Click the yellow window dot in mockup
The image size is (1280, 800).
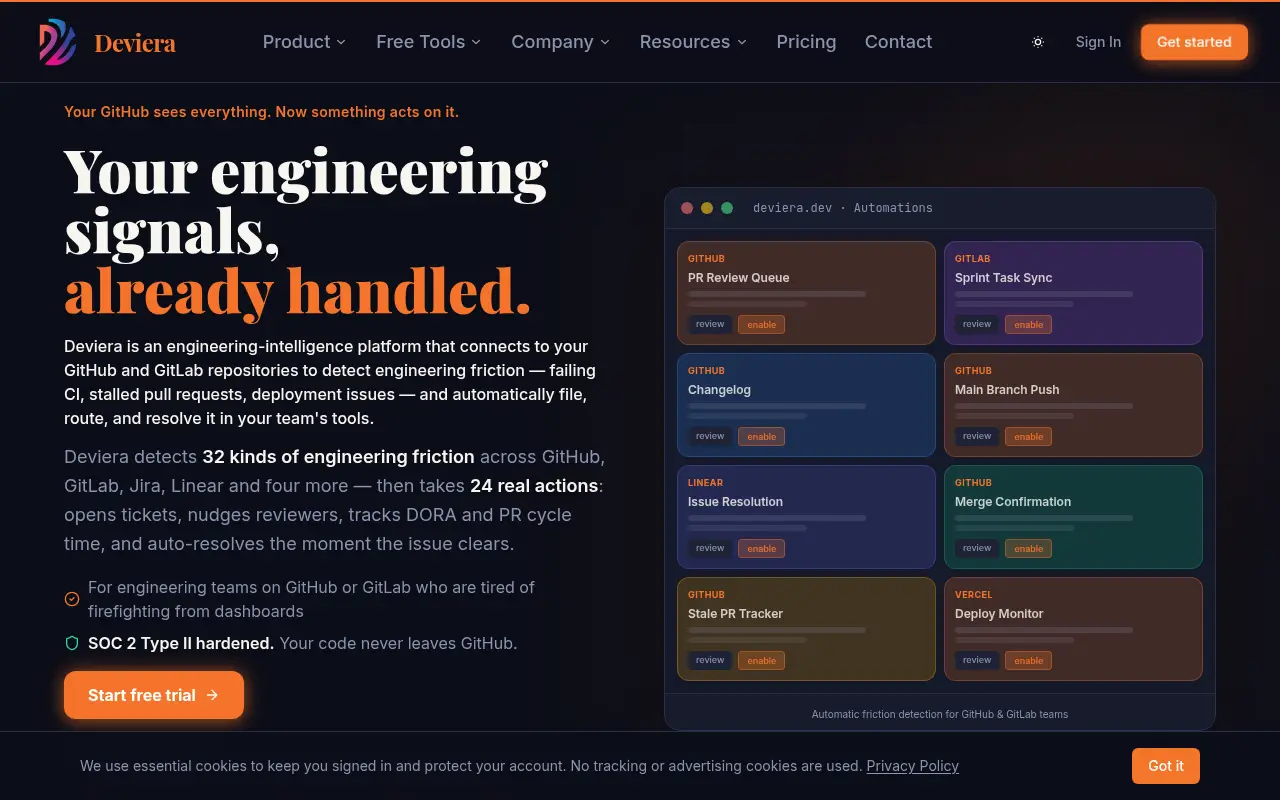[x=707, y=208]
